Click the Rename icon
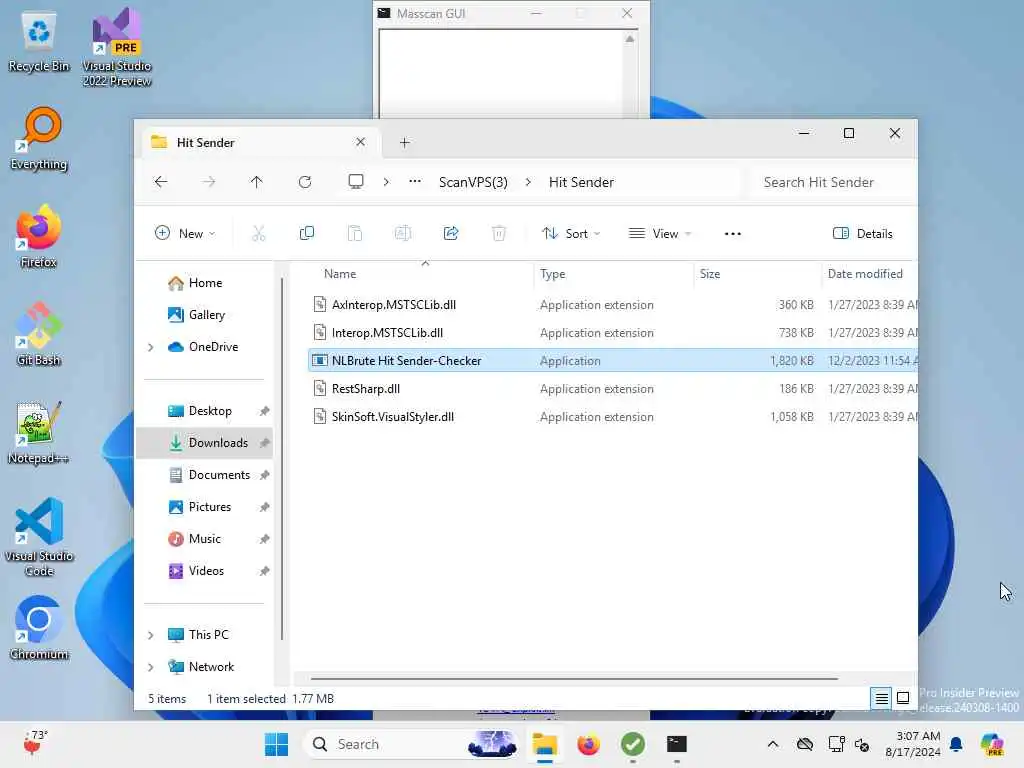The image size is (1024, 768). [403, 233]
